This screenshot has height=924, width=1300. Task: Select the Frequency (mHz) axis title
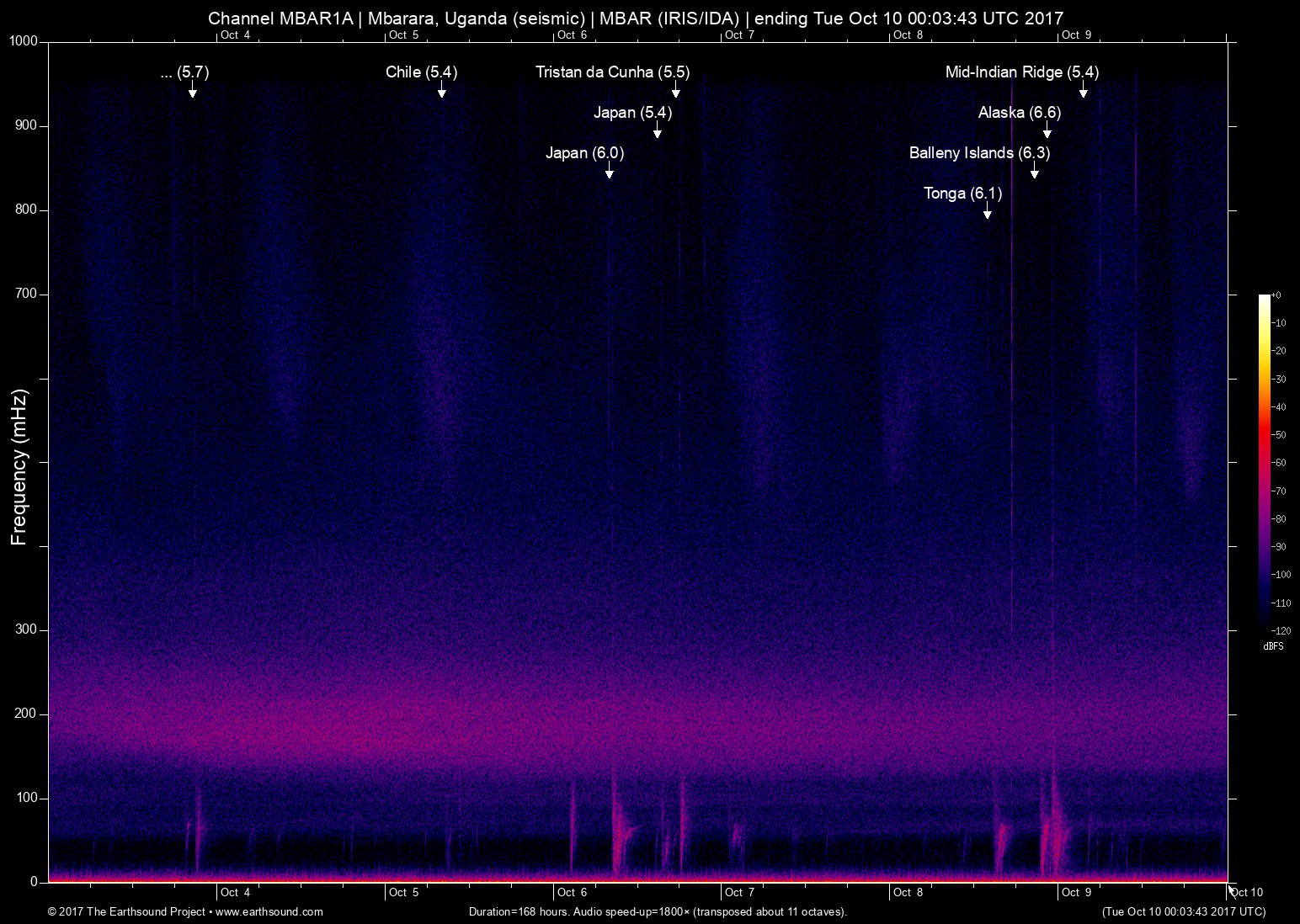(x=19, y=467)
